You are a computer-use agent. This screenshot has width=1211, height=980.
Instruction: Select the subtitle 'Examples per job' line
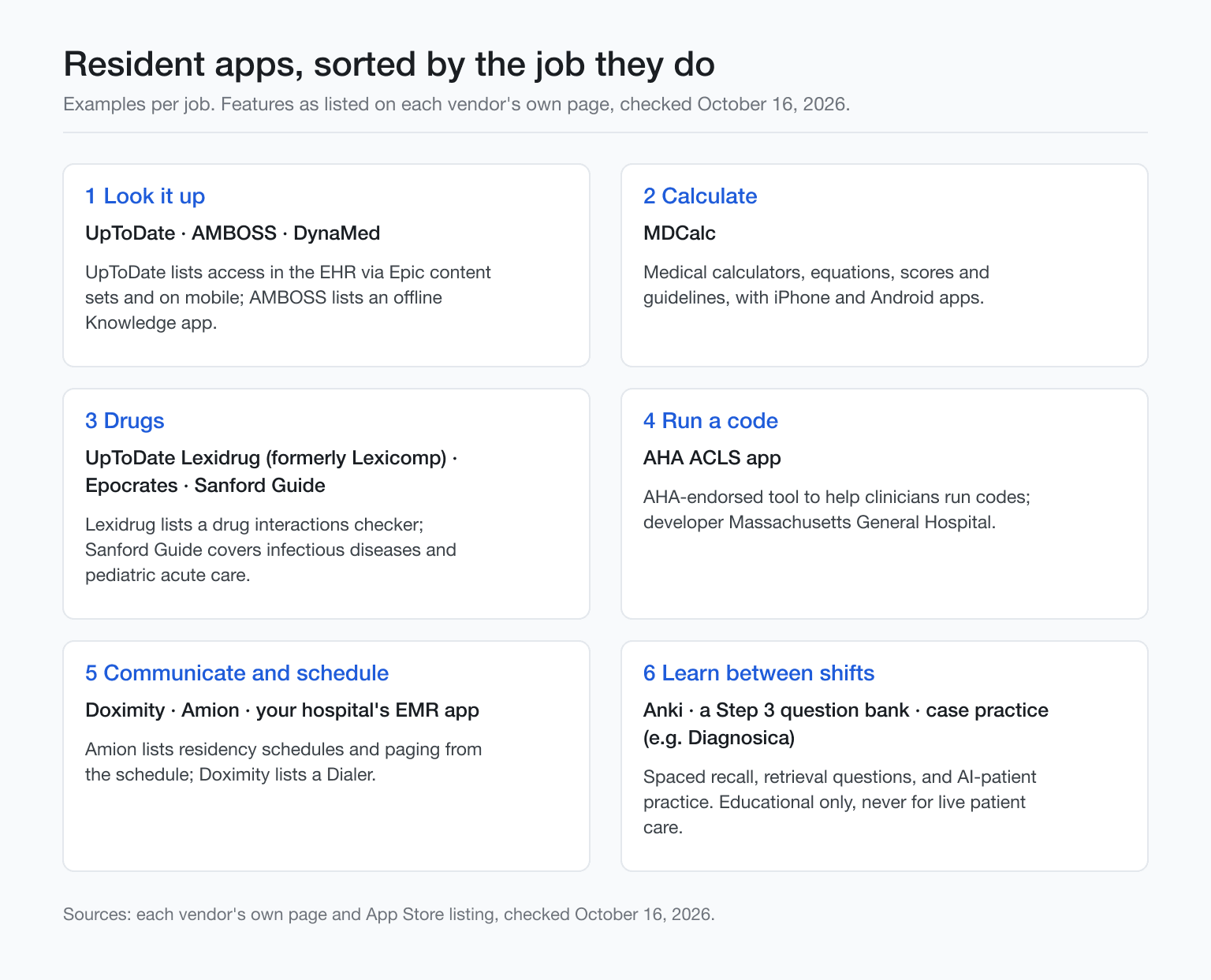pyautogui.click(x=456, y=104)
